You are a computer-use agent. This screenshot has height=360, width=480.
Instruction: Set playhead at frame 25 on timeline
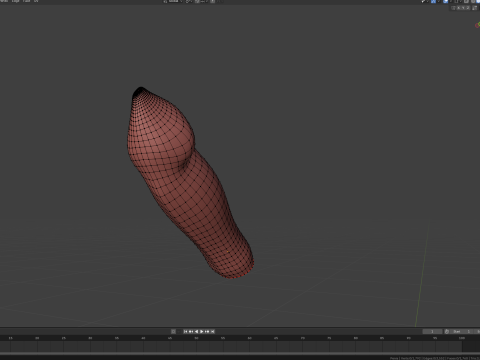64,338
